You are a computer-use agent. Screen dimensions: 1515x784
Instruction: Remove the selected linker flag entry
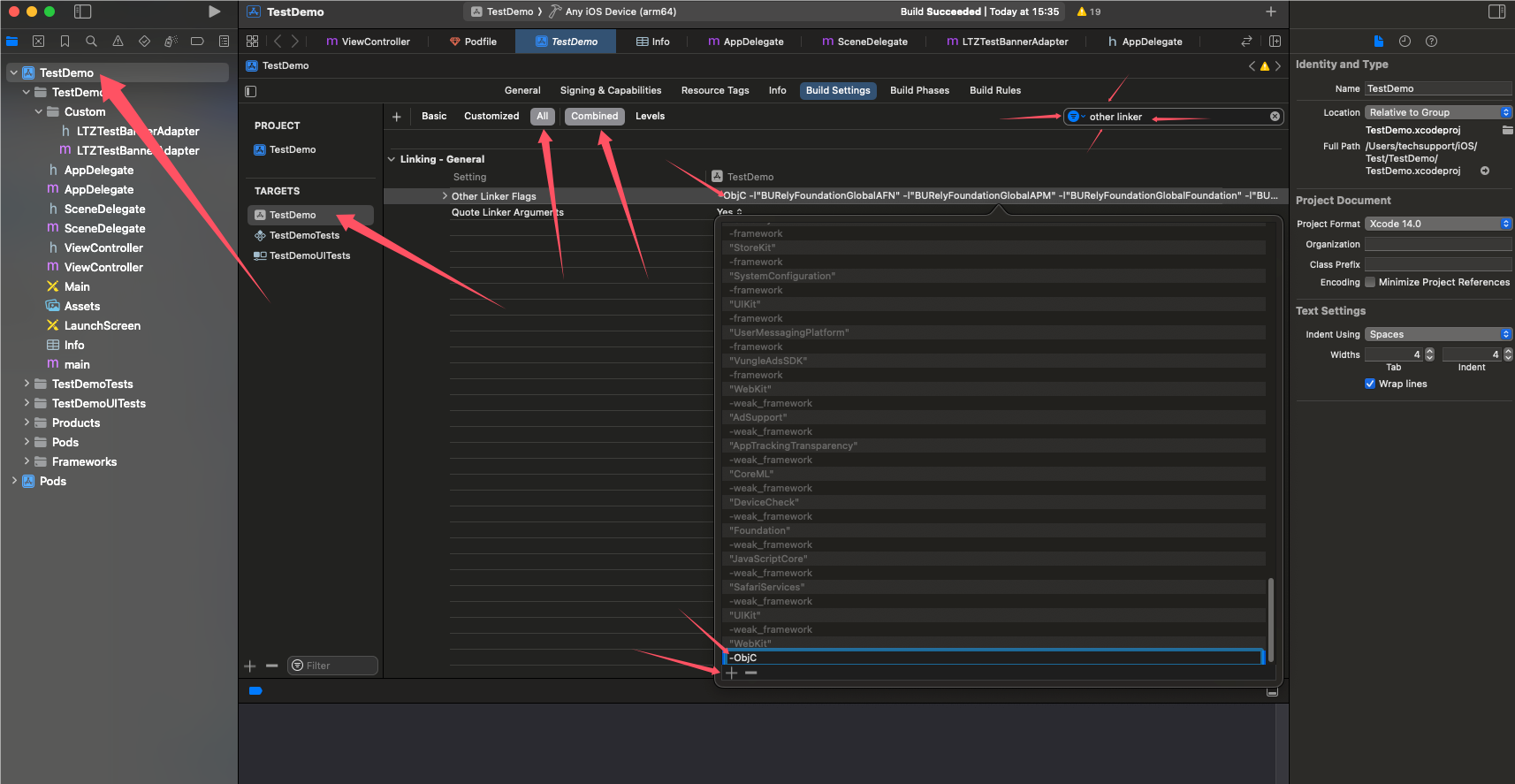750,673
